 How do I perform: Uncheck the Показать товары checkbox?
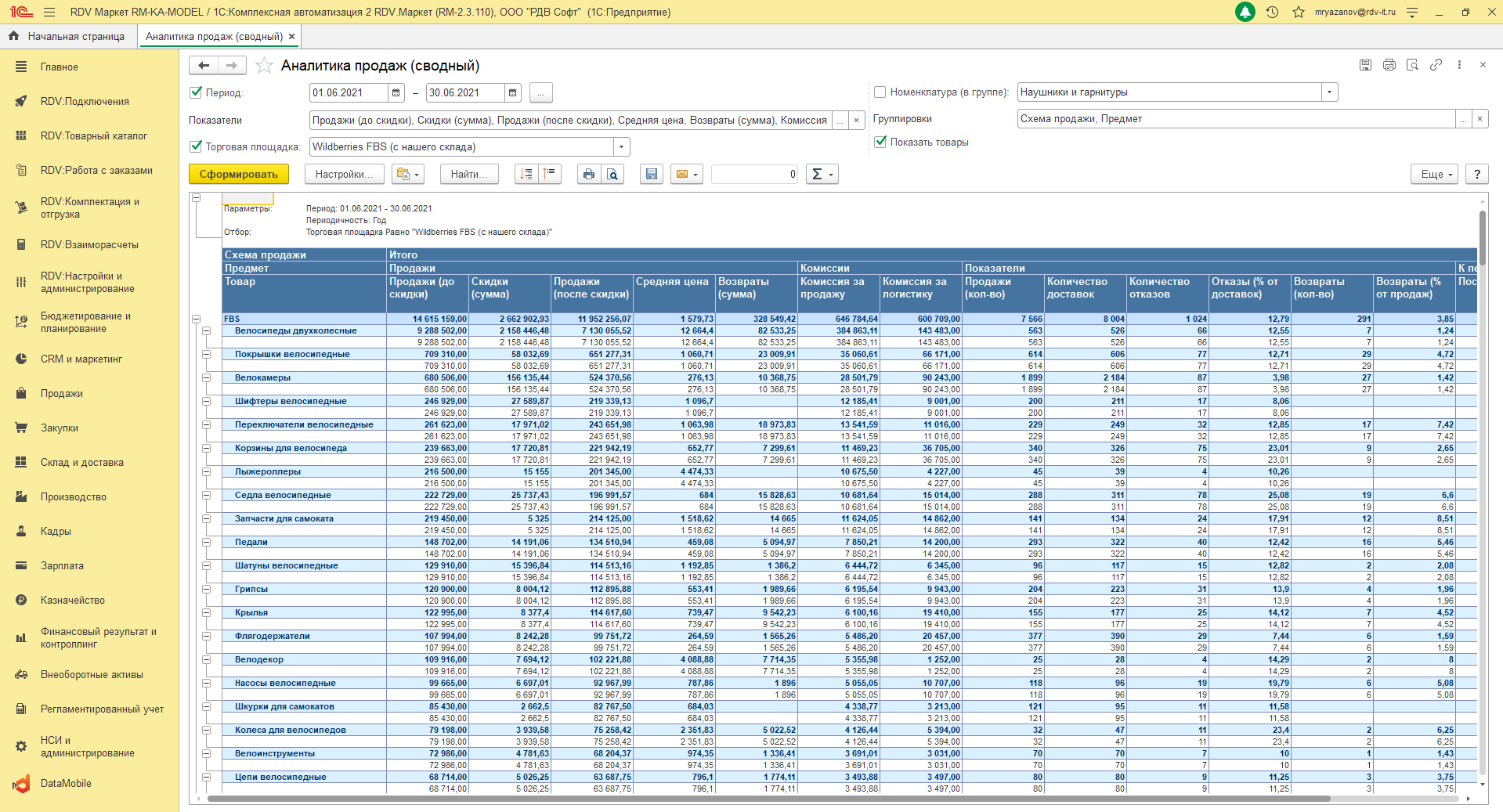880,142
